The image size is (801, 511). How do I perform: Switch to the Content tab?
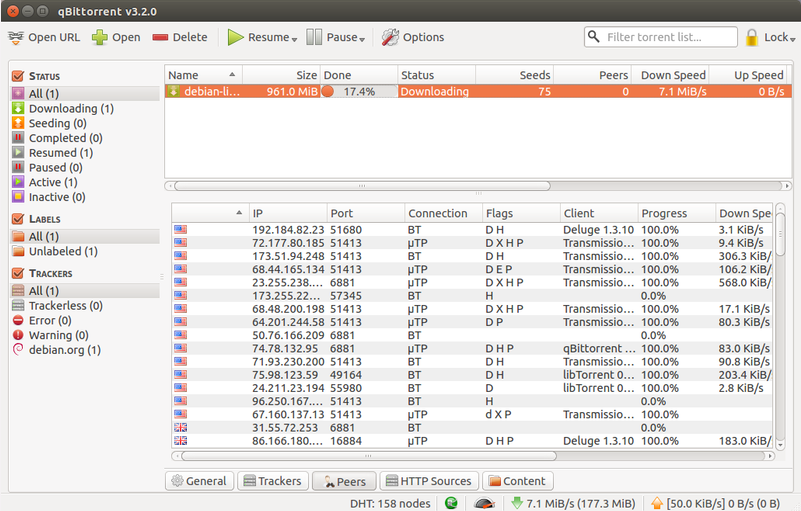click(517, 481)
